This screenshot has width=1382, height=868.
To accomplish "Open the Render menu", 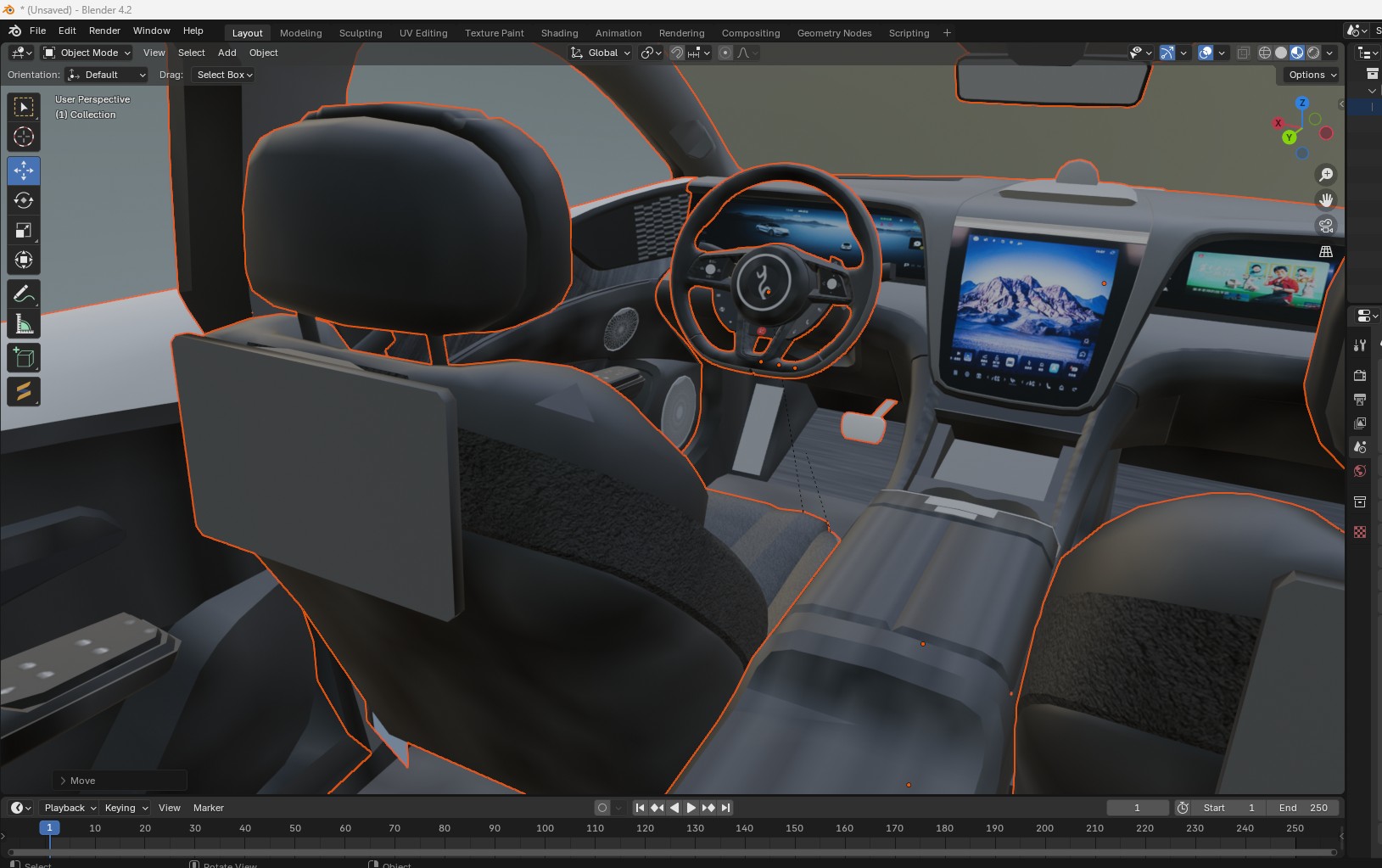I will 104,31.
